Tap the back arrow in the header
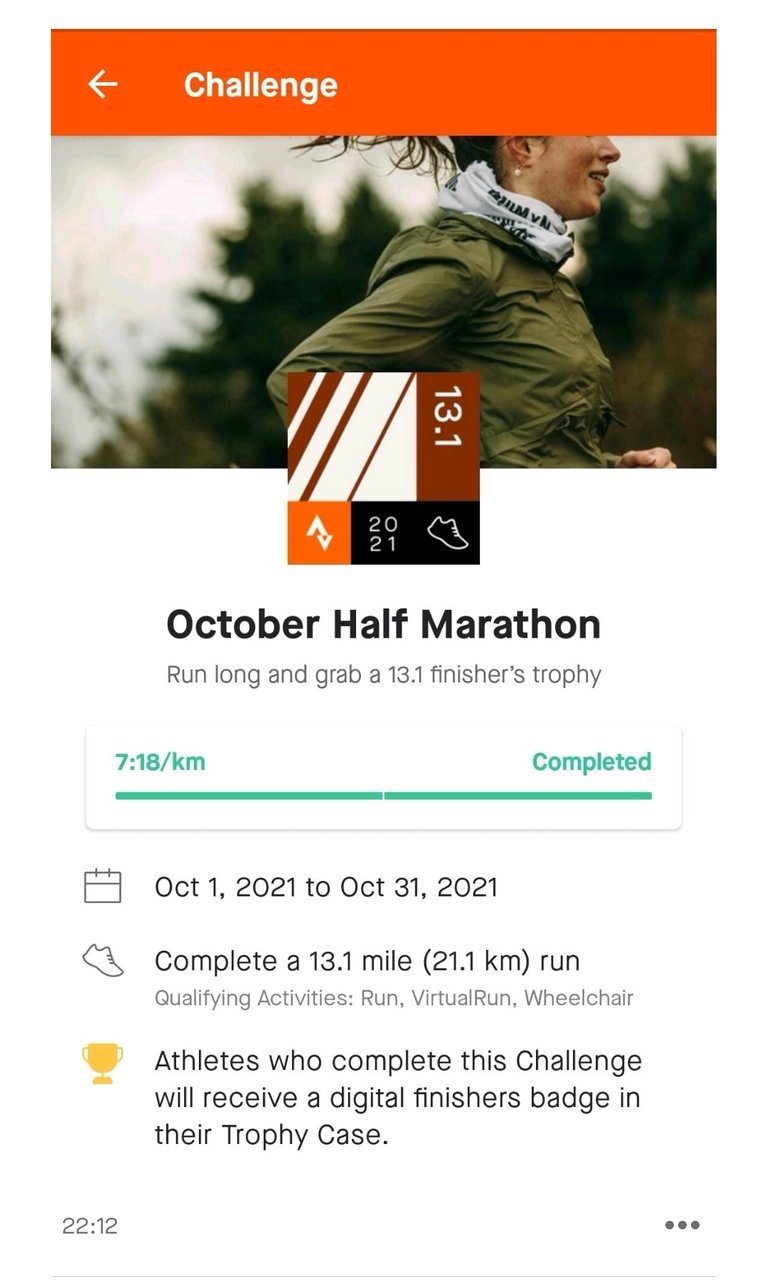This screenshot has height=1280, width=768. click(x=103, y=85)
